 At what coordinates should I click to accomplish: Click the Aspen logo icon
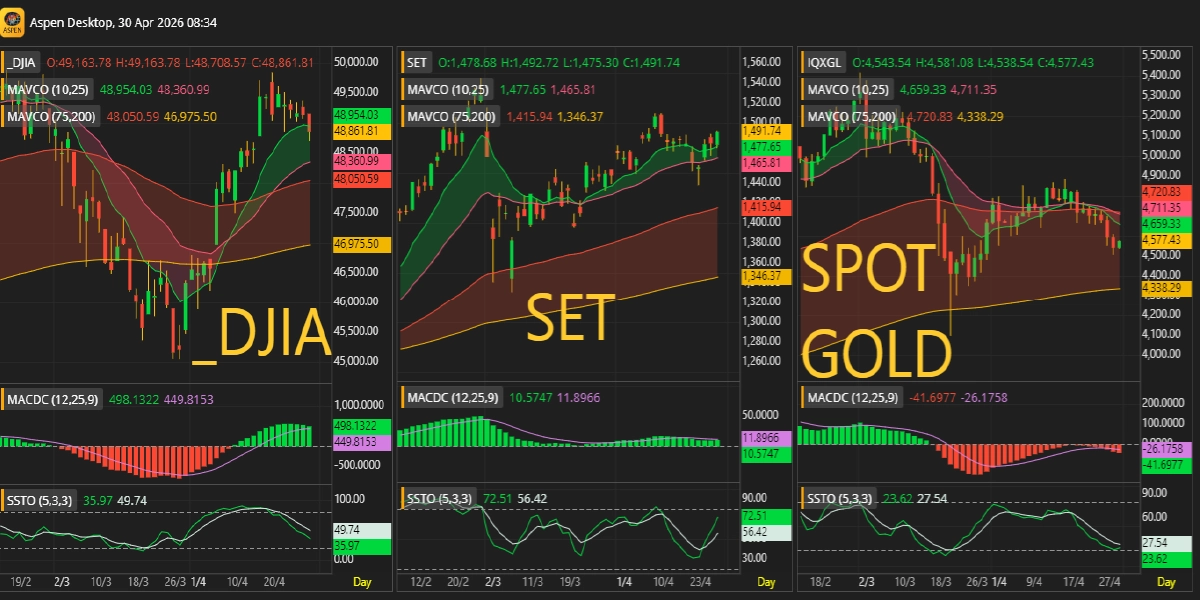tap(13, 21)
